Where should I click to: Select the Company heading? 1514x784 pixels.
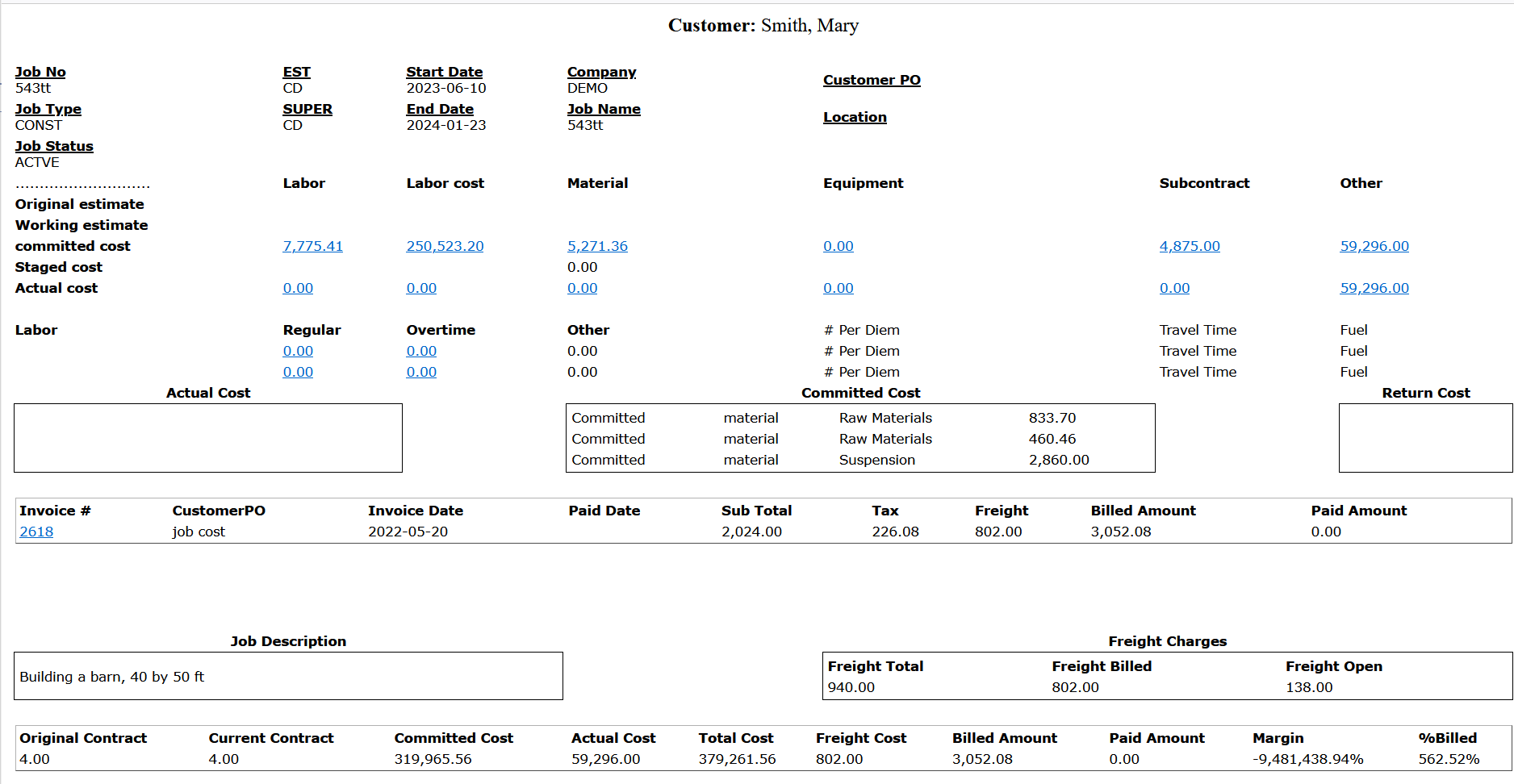point(601,72)
